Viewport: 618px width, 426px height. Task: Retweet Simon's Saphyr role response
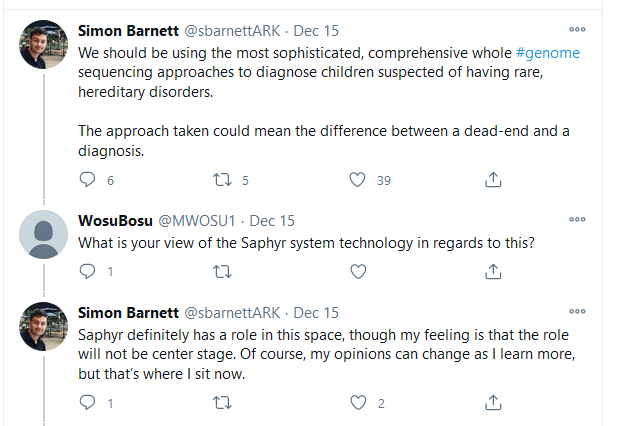(x=223, y=403)
